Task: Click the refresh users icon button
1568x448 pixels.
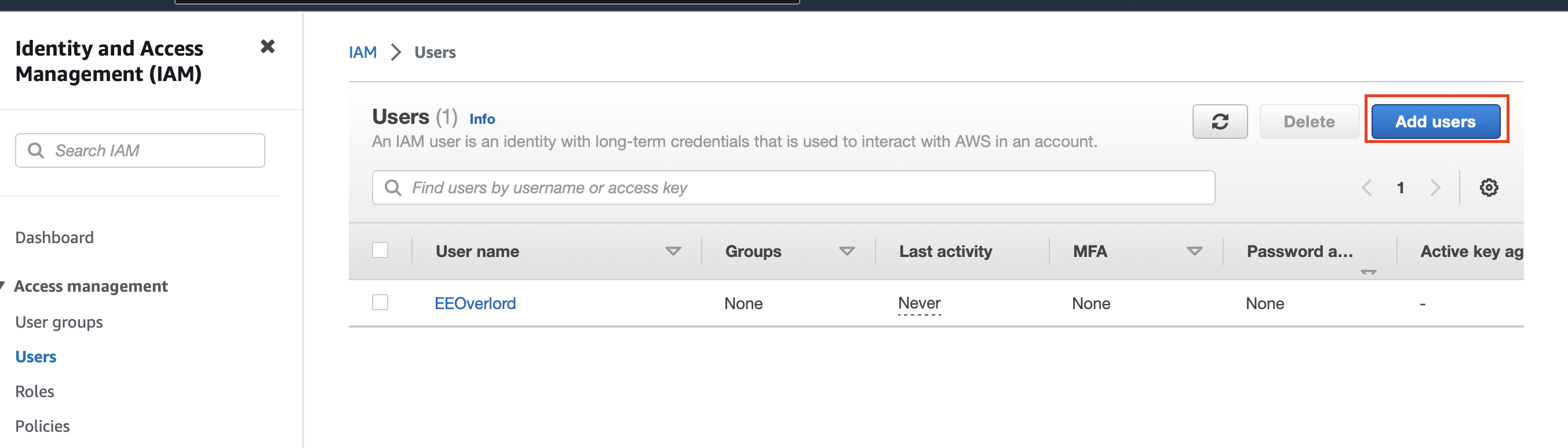Action: point(1219,122)
